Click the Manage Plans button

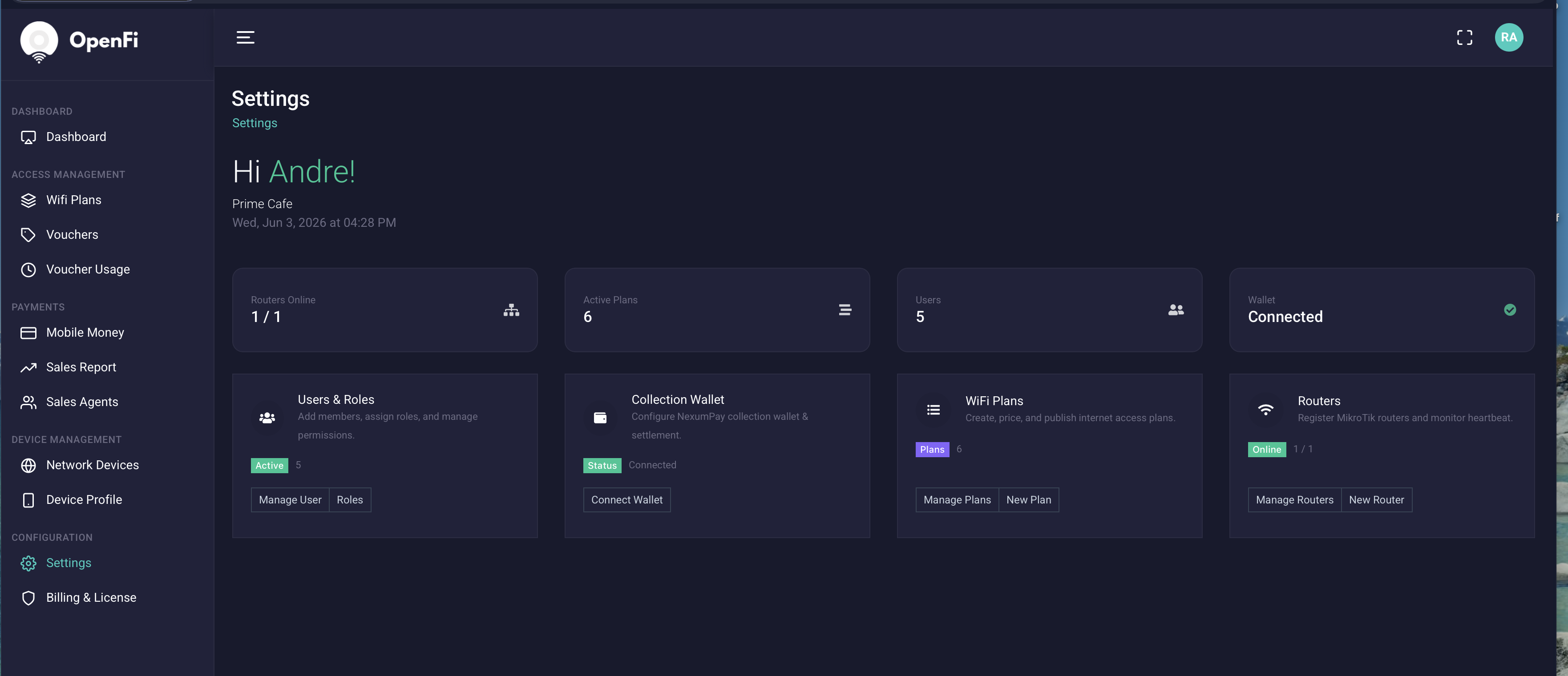tap(957, 499)
